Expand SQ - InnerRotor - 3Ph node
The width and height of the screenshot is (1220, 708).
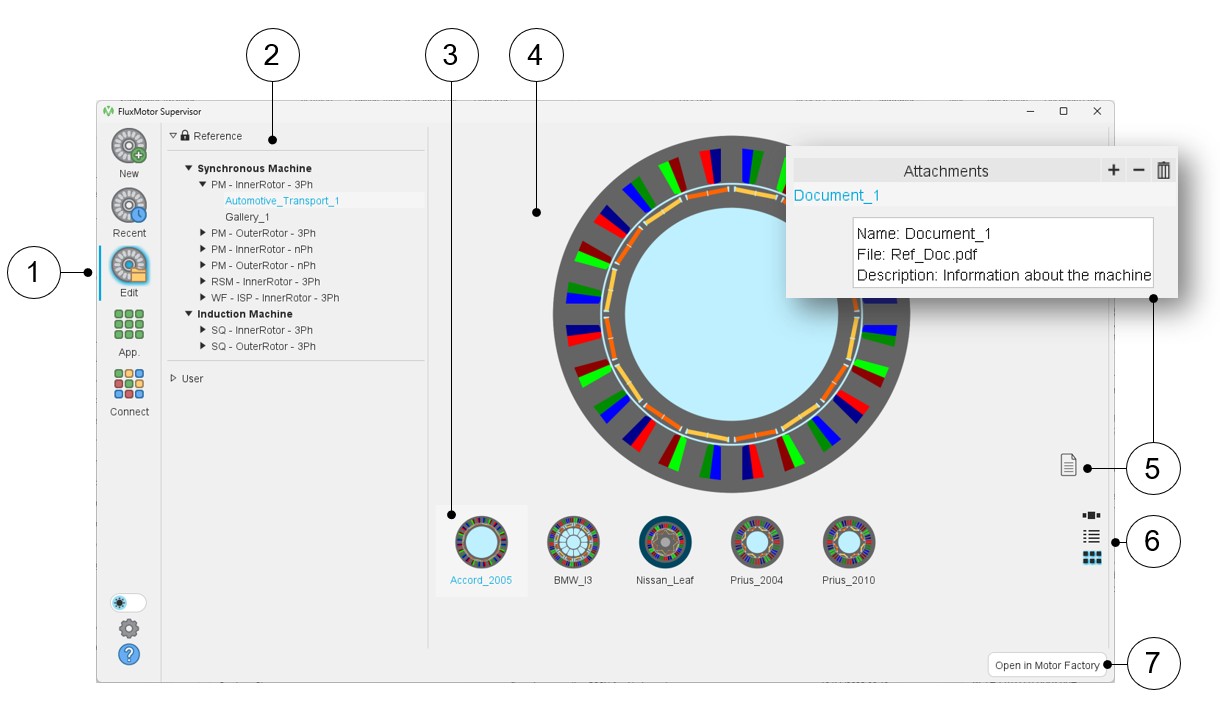coord(203,330)
